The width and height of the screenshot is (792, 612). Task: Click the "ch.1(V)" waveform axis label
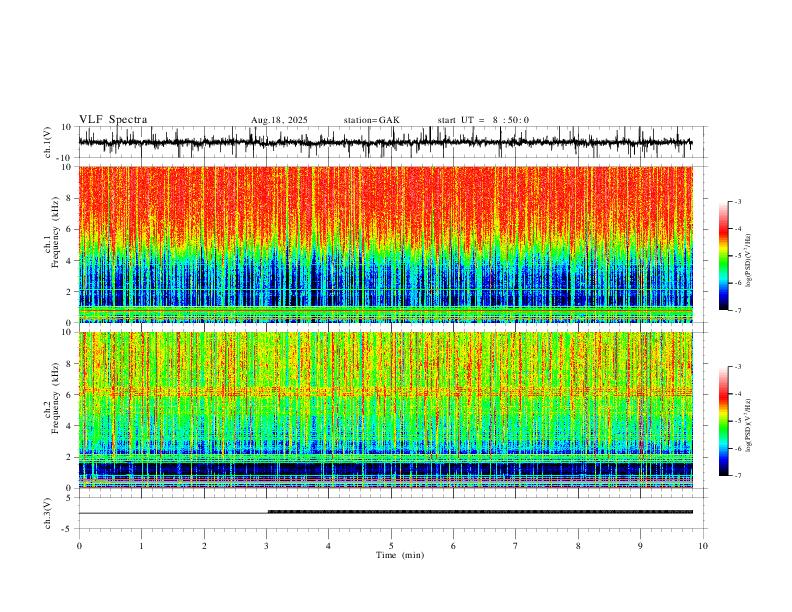click(x=48, y=142)
